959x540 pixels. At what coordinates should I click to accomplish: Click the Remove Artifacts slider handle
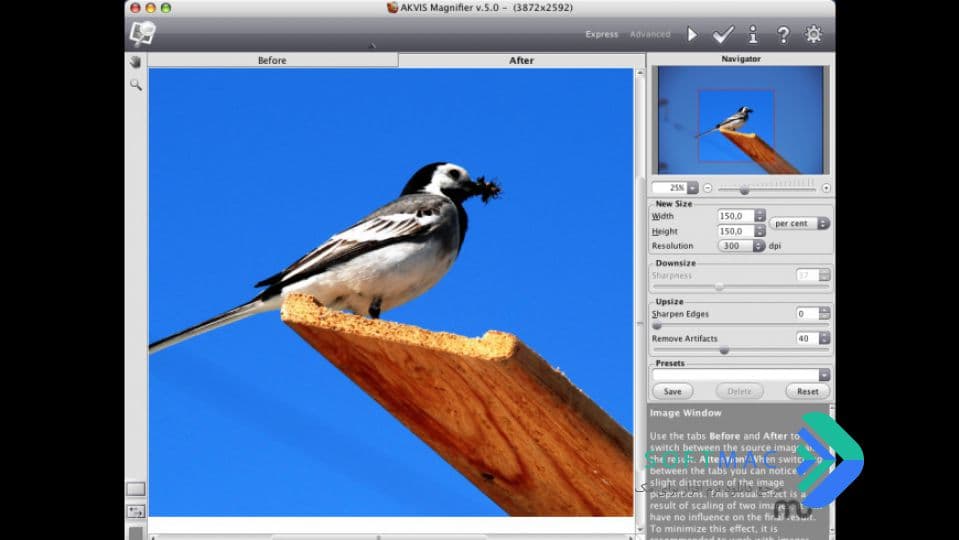[x=724, y=351]
